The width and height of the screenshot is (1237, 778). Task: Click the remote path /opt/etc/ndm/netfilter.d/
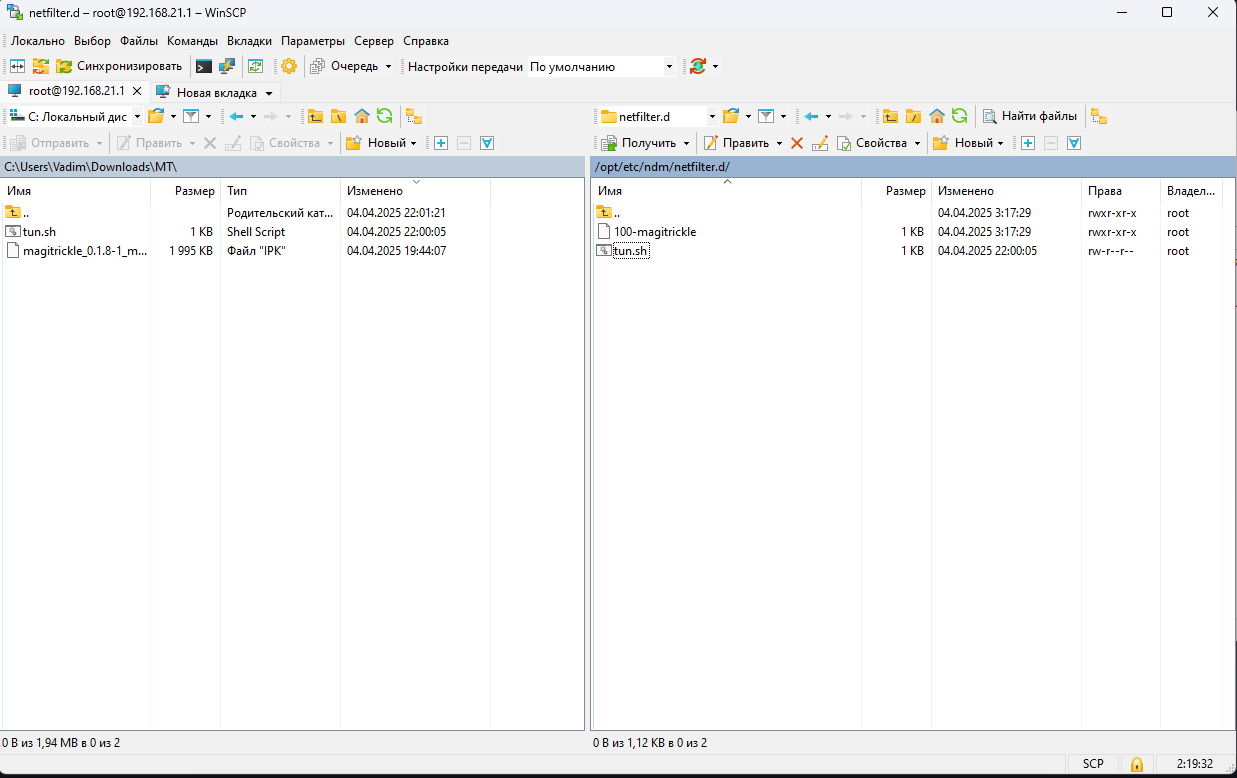(662, 167)
